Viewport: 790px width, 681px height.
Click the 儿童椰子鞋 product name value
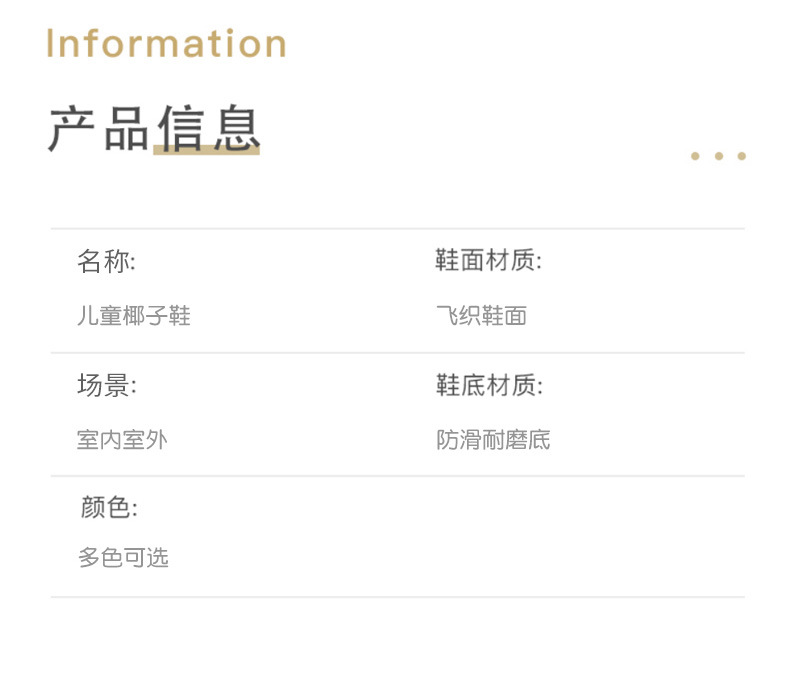click(x=133, y=317)
